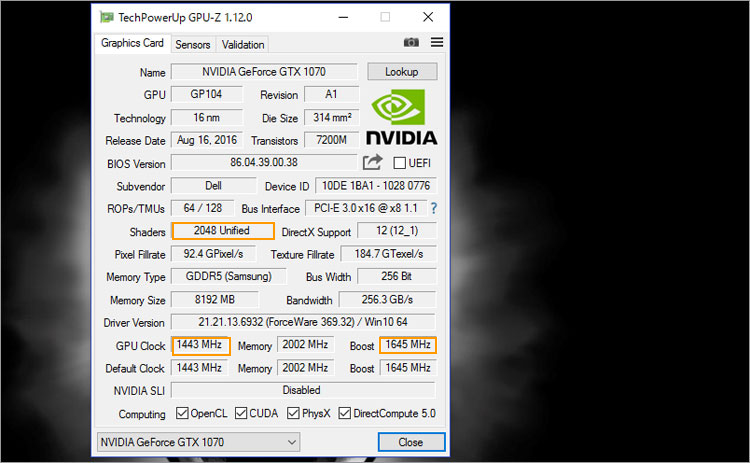Click the GPU-Z title bar app icon
This screenshot has width=750, height=463.
pos(107,17)
